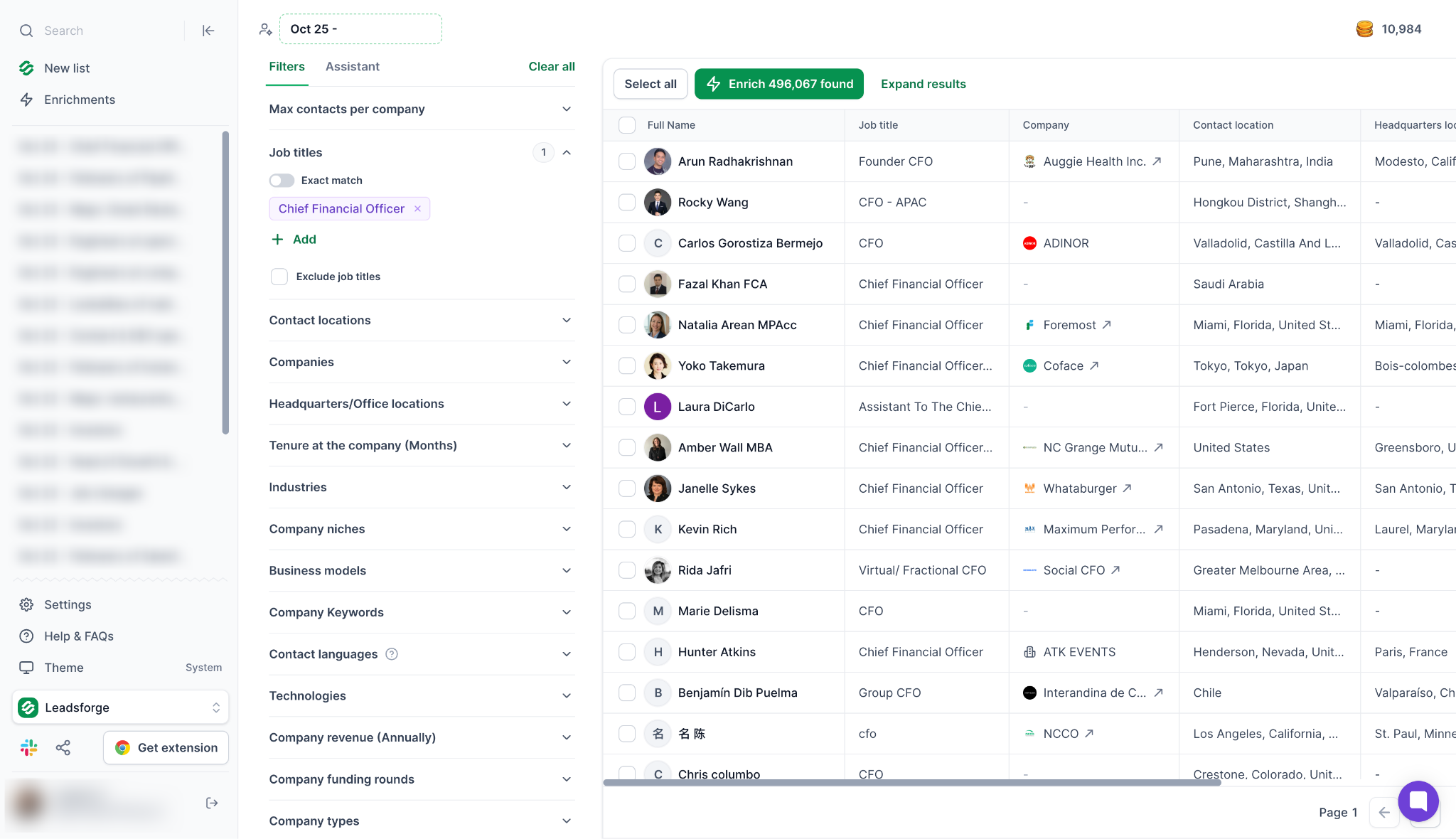The height and width of the screenshot is (839, 1456).
Task: Click the horizontal table scrollbar
Action: pyautogui.click(x=912, y=782)
